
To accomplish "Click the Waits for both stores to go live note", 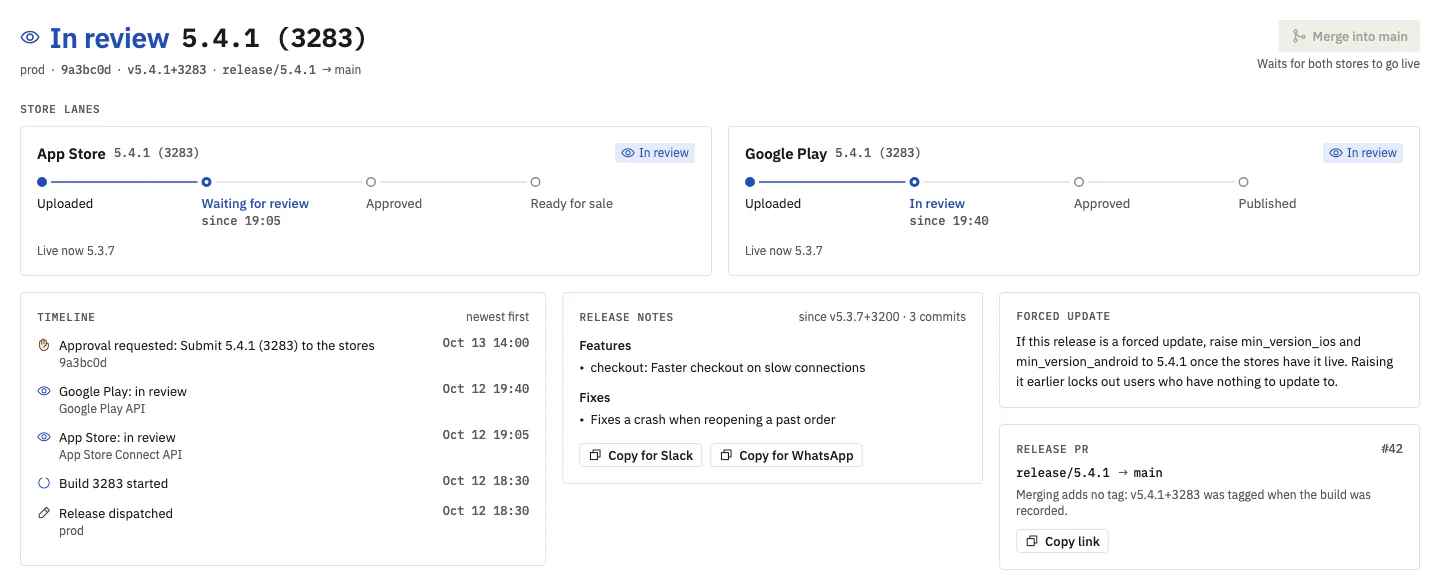I will (1338, 64).
